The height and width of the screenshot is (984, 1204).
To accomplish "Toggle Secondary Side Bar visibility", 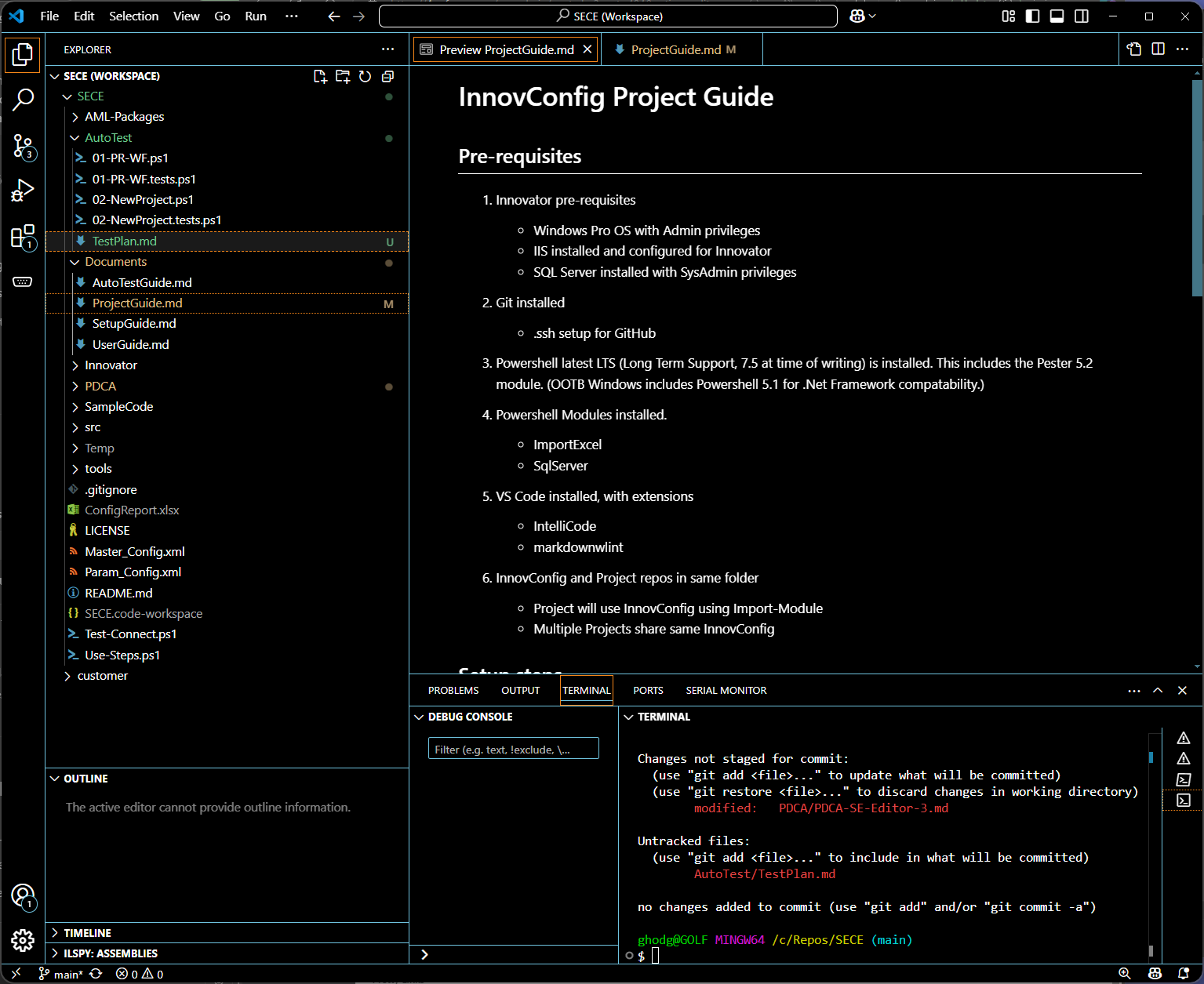I will [x=1082, y=16].
